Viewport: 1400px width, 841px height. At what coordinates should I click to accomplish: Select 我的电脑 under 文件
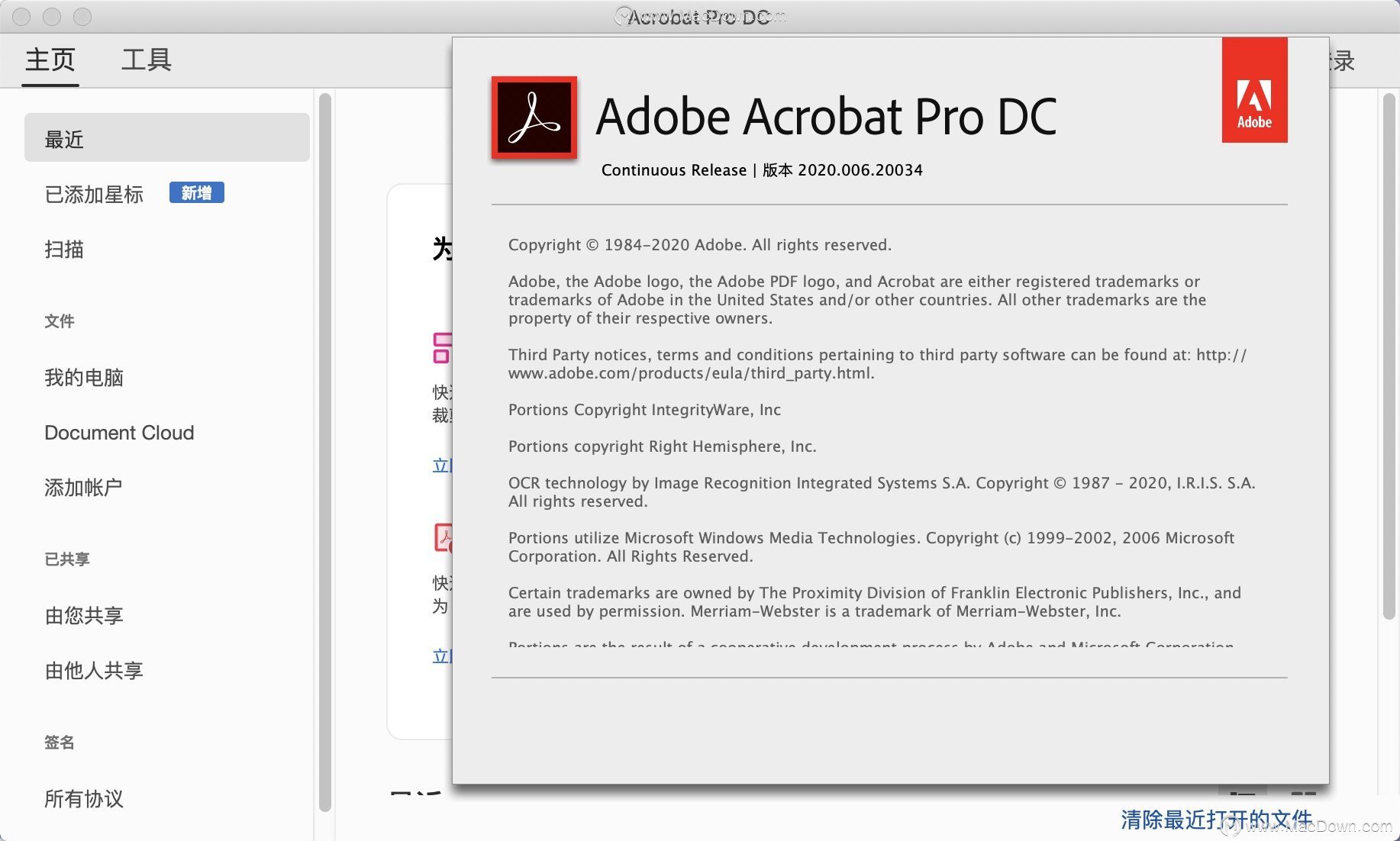[84, 378]
